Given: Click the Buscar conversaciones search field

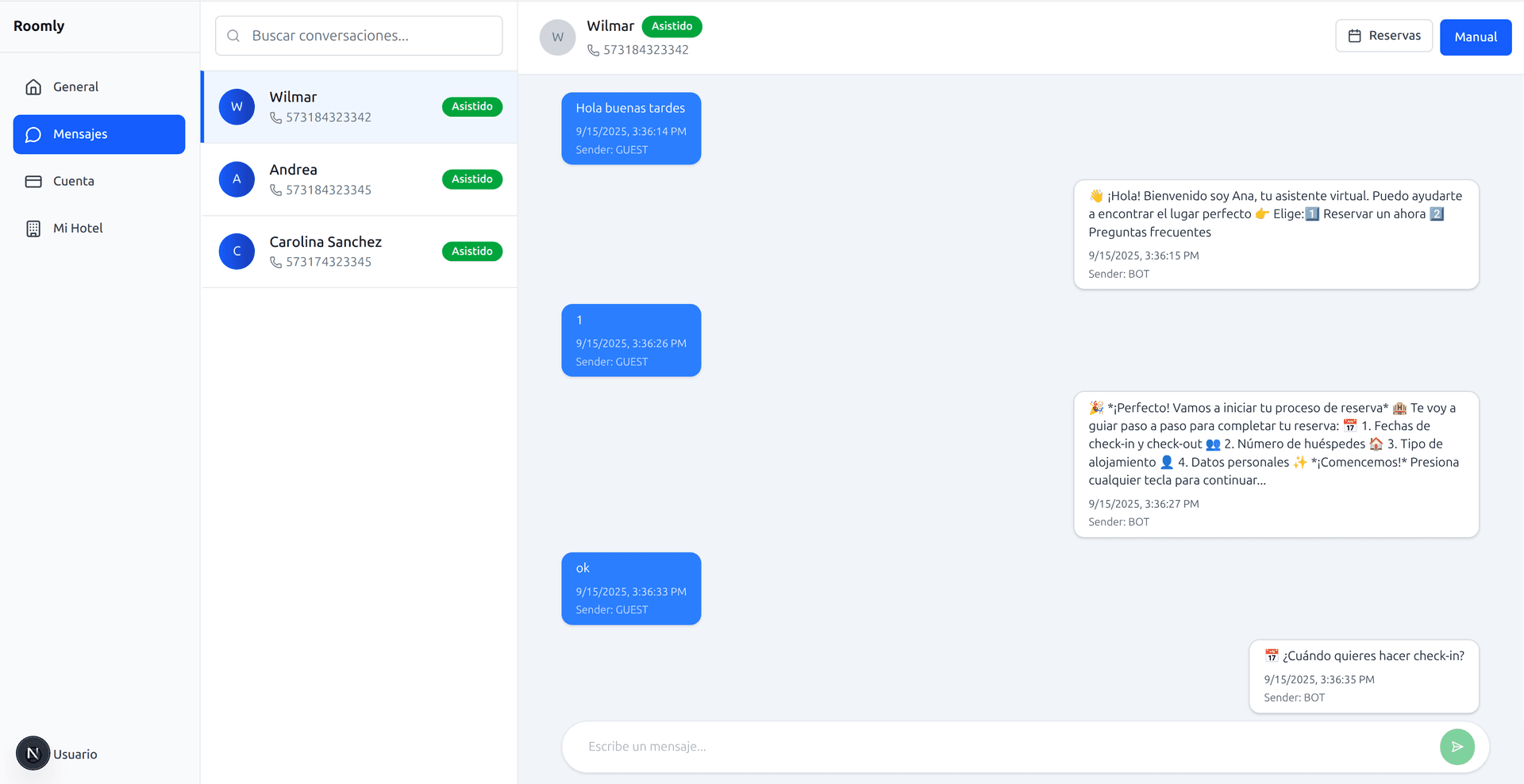Looking at the screenshot, I should [359, 35].
